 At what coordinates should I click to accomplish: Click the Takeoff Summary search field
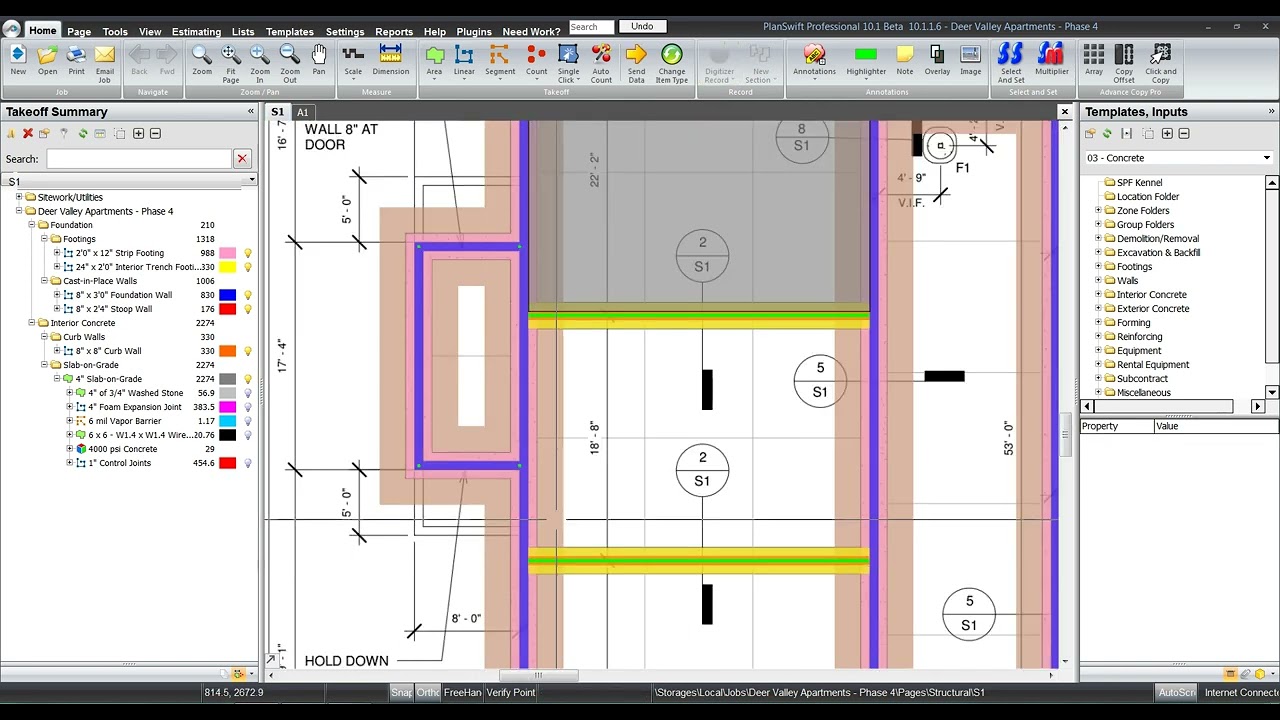pos(139,159)
